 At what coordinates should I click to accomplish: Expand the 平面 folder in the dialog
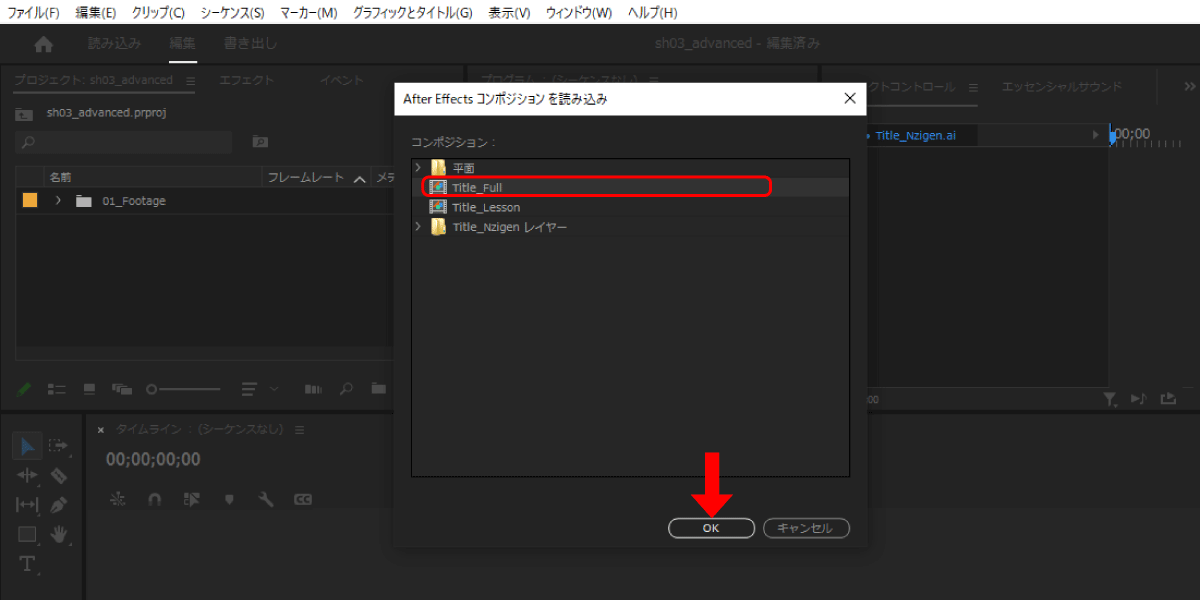pos(418,167)
